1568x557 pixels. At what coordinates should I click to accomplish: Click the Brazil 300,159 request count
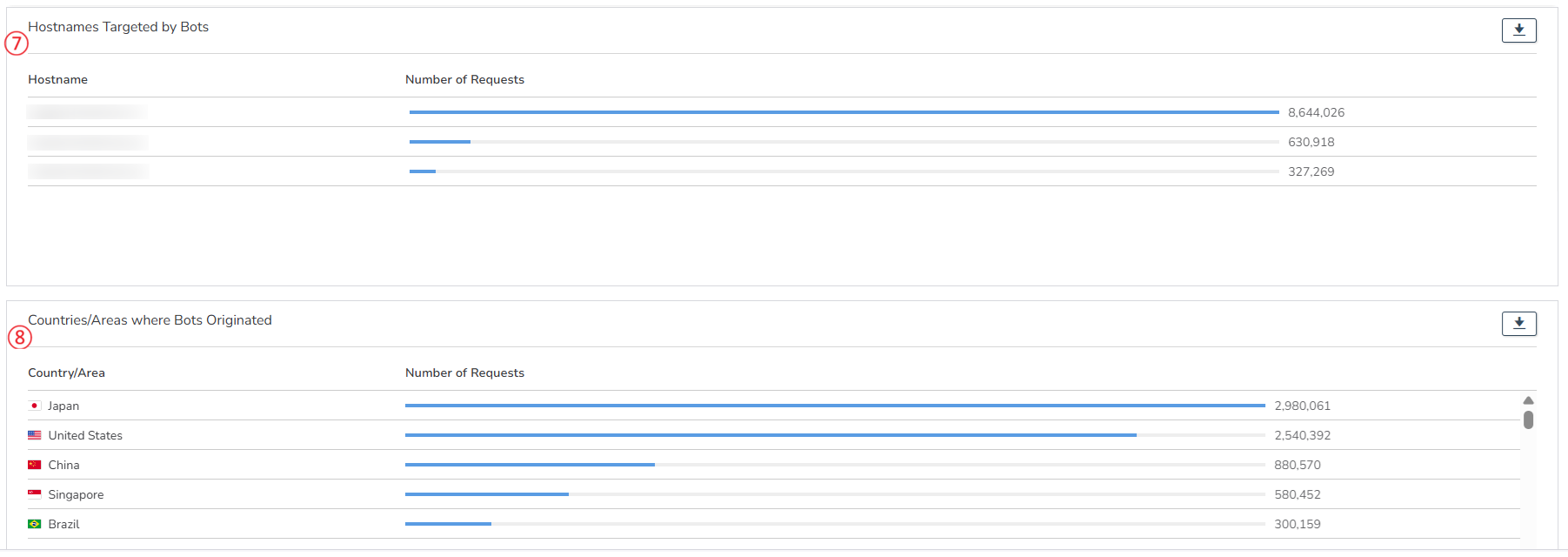point(1297,525)
